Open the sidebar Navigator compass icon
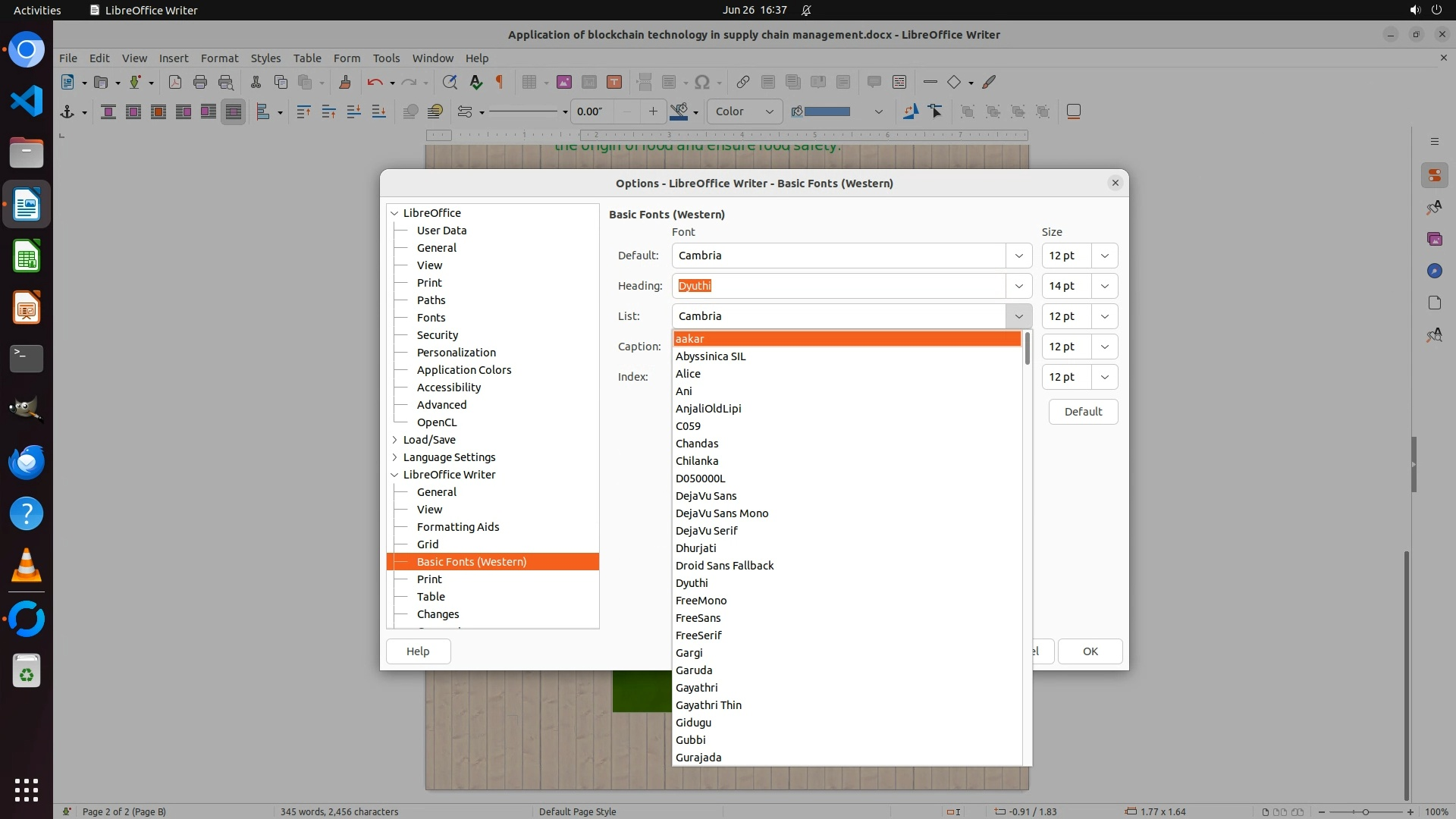The height and width of the screenshot is (819, 1456). pyautogui.click(x=1434, y=271)
